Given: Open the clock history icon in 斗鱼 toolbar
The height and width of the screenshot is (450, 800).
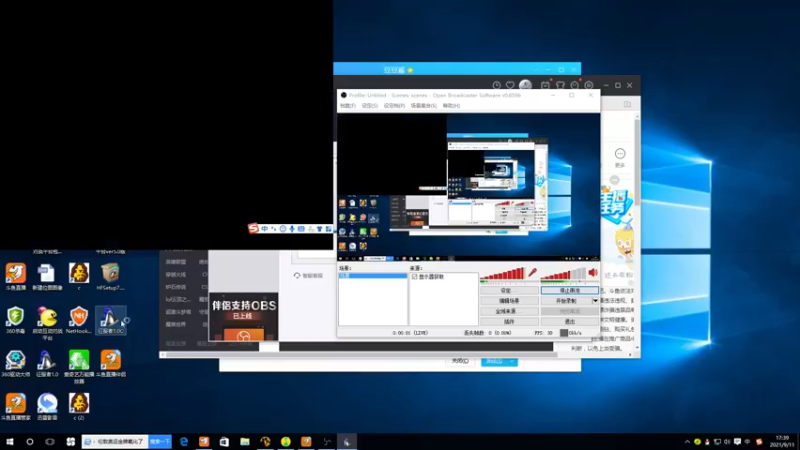Looking at the screenshot, I should (x=496, y=85).
